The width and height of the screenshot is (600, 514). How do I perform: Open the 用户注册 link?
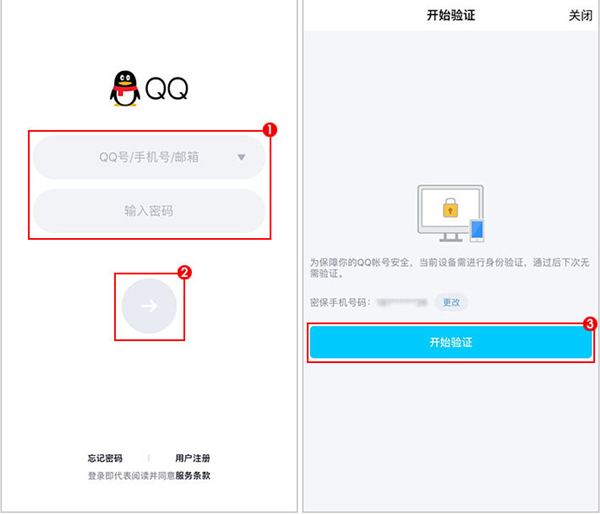point(192,458)
